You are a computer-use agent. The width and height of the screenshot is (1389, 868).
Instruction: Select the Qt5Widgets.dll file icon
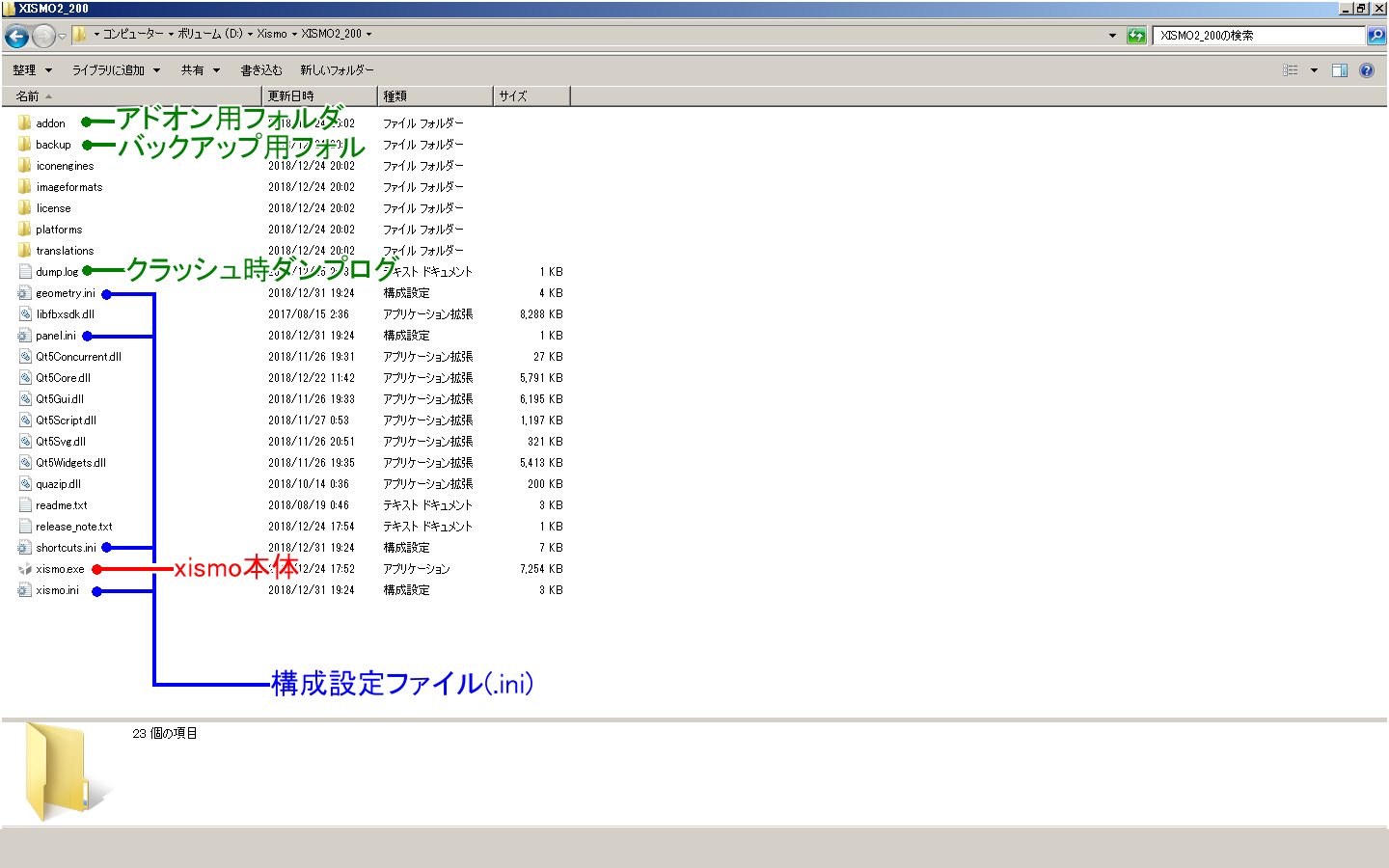[25, 463]
